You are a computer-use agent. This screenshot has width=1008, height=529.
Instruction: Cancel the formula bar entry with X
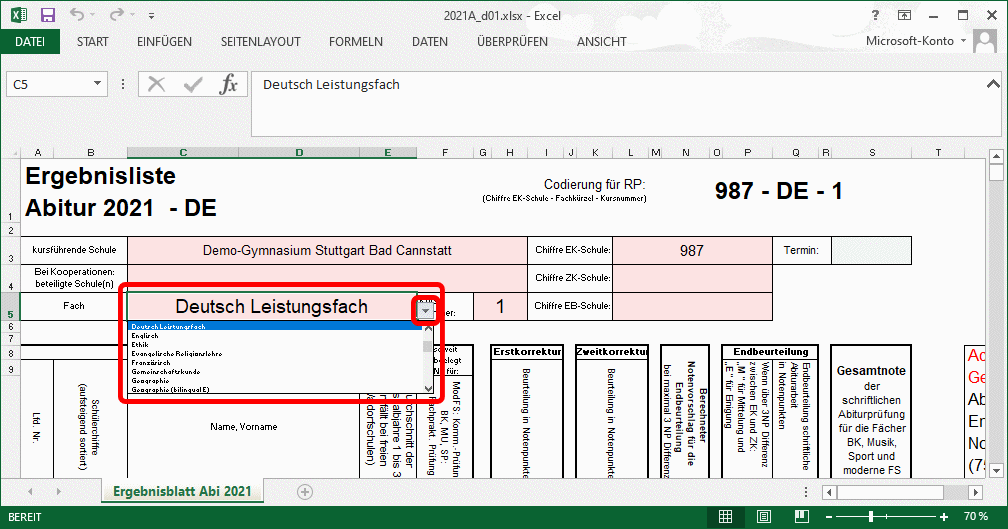point(157,85)
